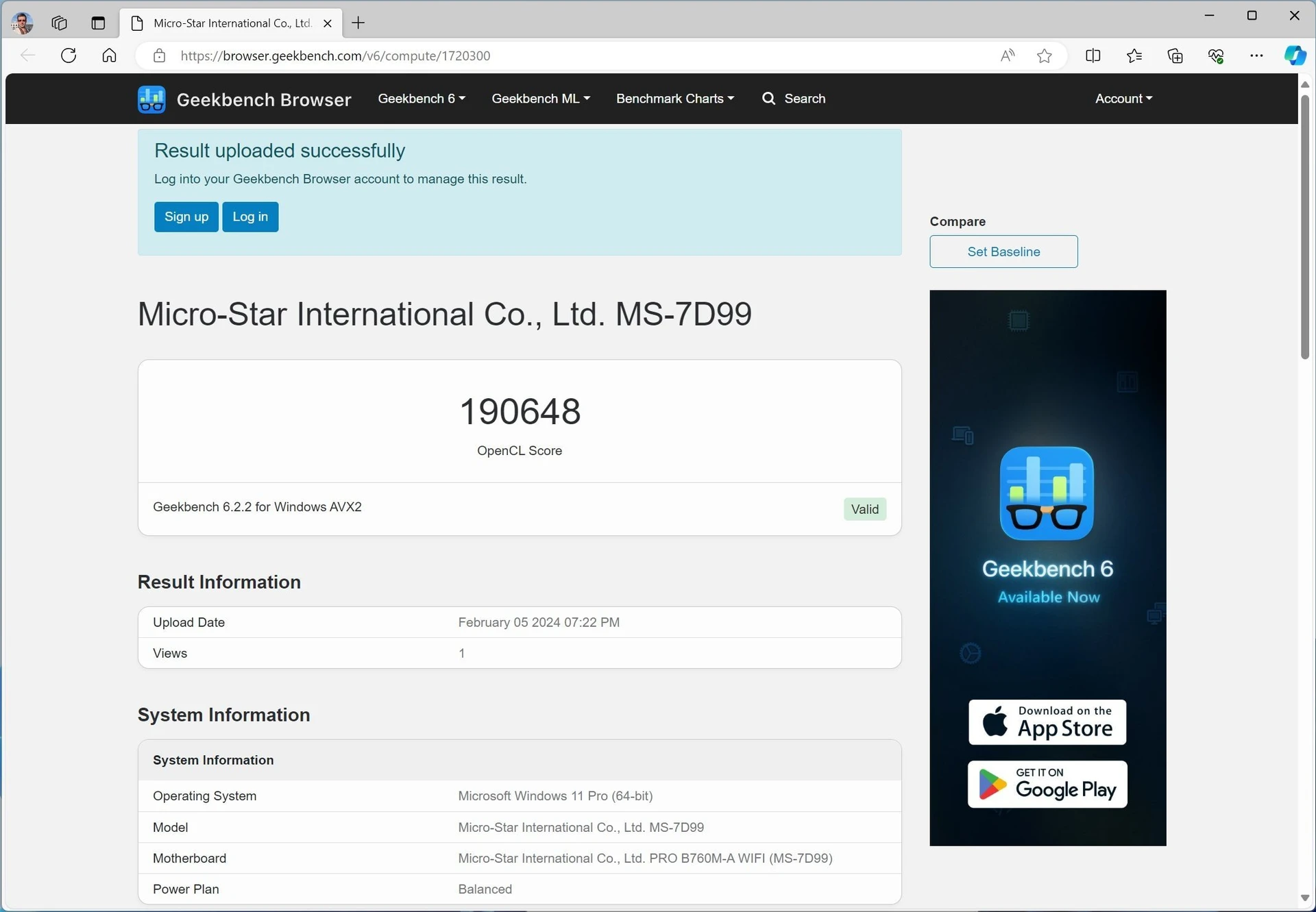Toggle the tab actions menu icon
The height and width of the screenshot is (912, 1316).
[x=98, y=23]
